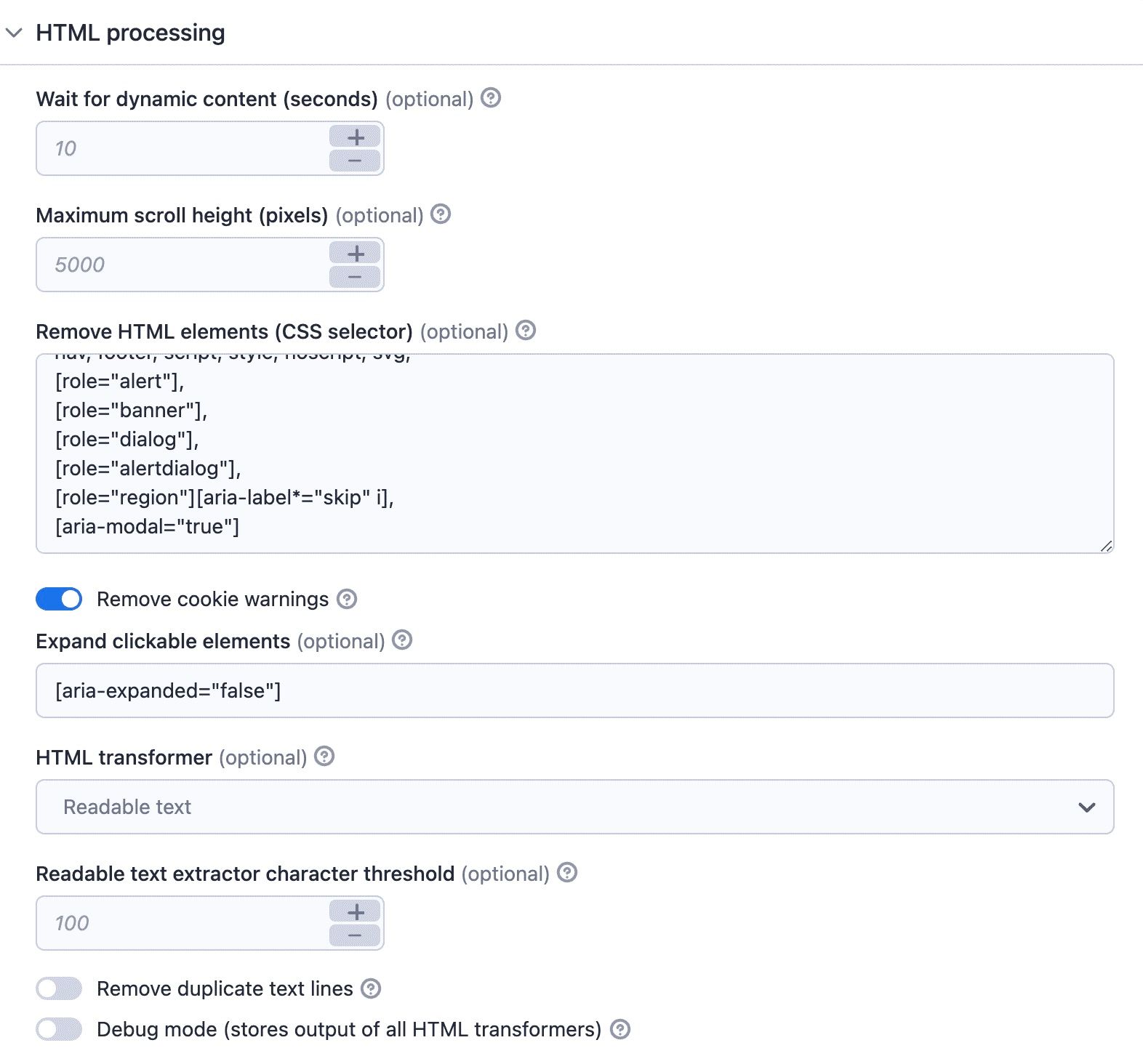1143x1064 pixels.
Task: Disable the Remove cookie warnings toggle
Action: click(x=58, y=599)
